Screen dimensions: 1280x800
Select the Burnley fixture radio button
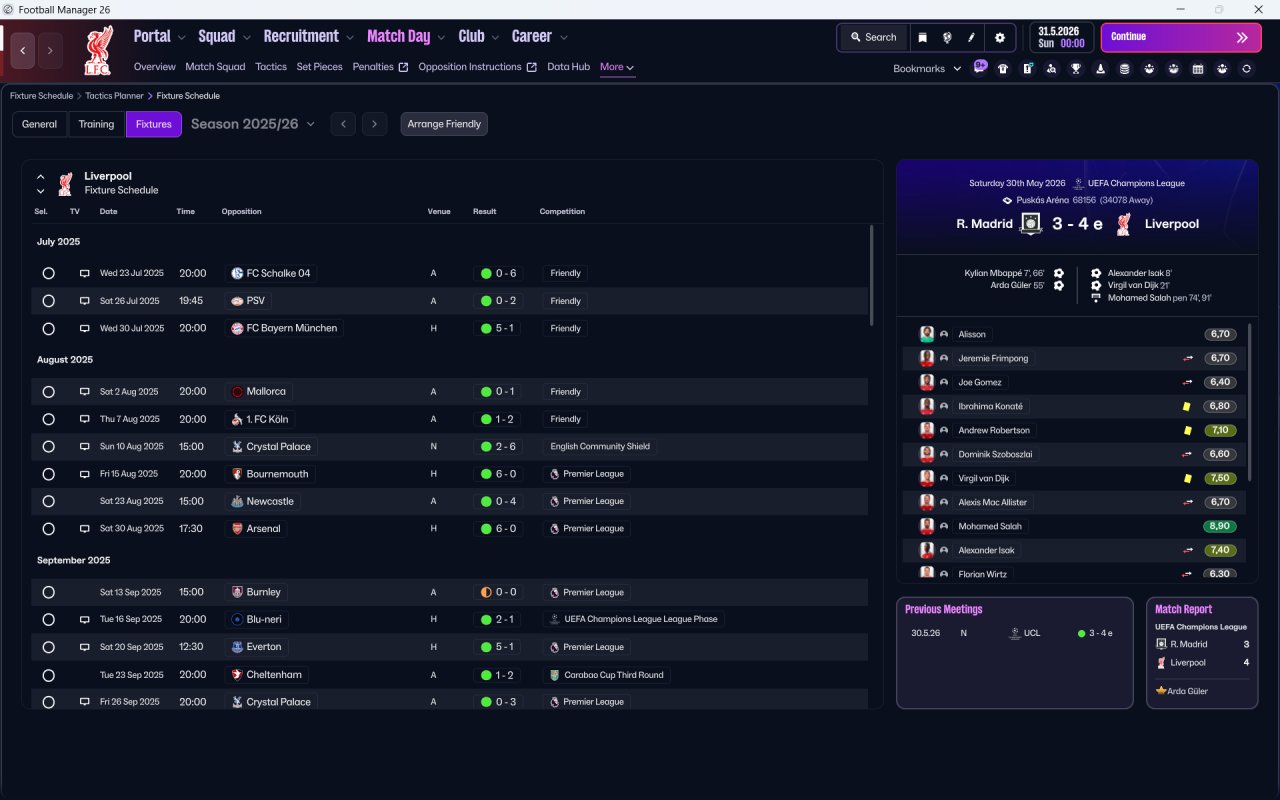click(x=48, y=592)
